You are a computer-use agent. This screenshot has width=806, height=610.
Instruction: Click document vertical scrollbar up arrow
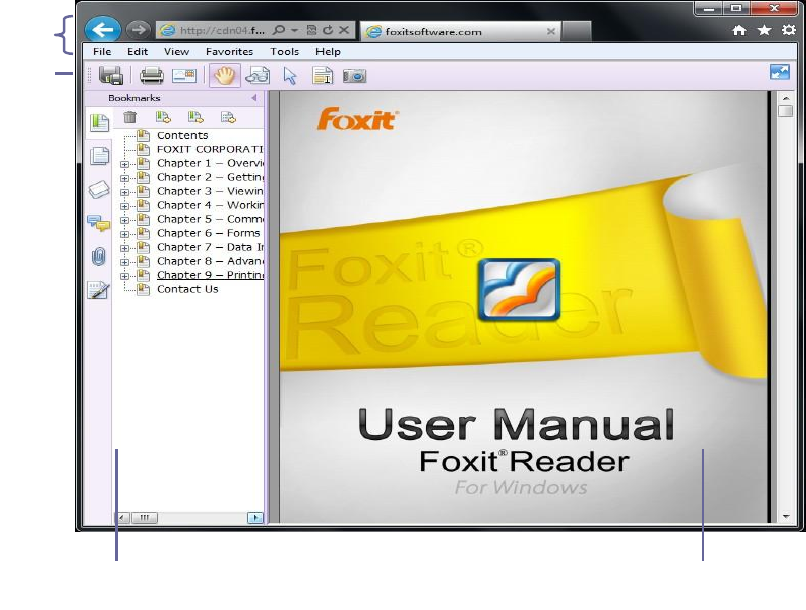785,98
